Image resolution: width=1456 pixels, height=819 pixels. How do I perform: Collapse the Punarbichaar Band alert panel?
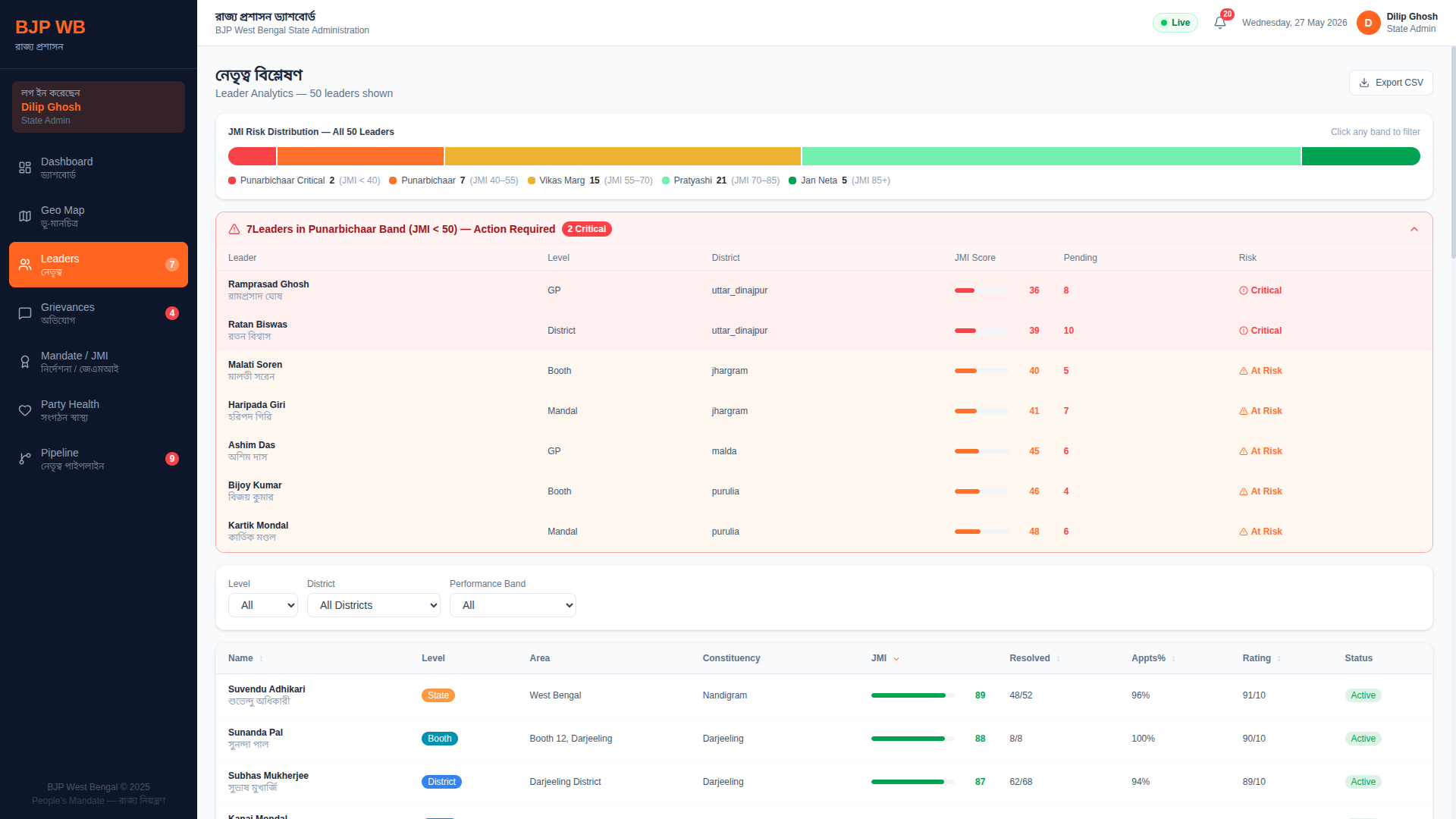1414,229
